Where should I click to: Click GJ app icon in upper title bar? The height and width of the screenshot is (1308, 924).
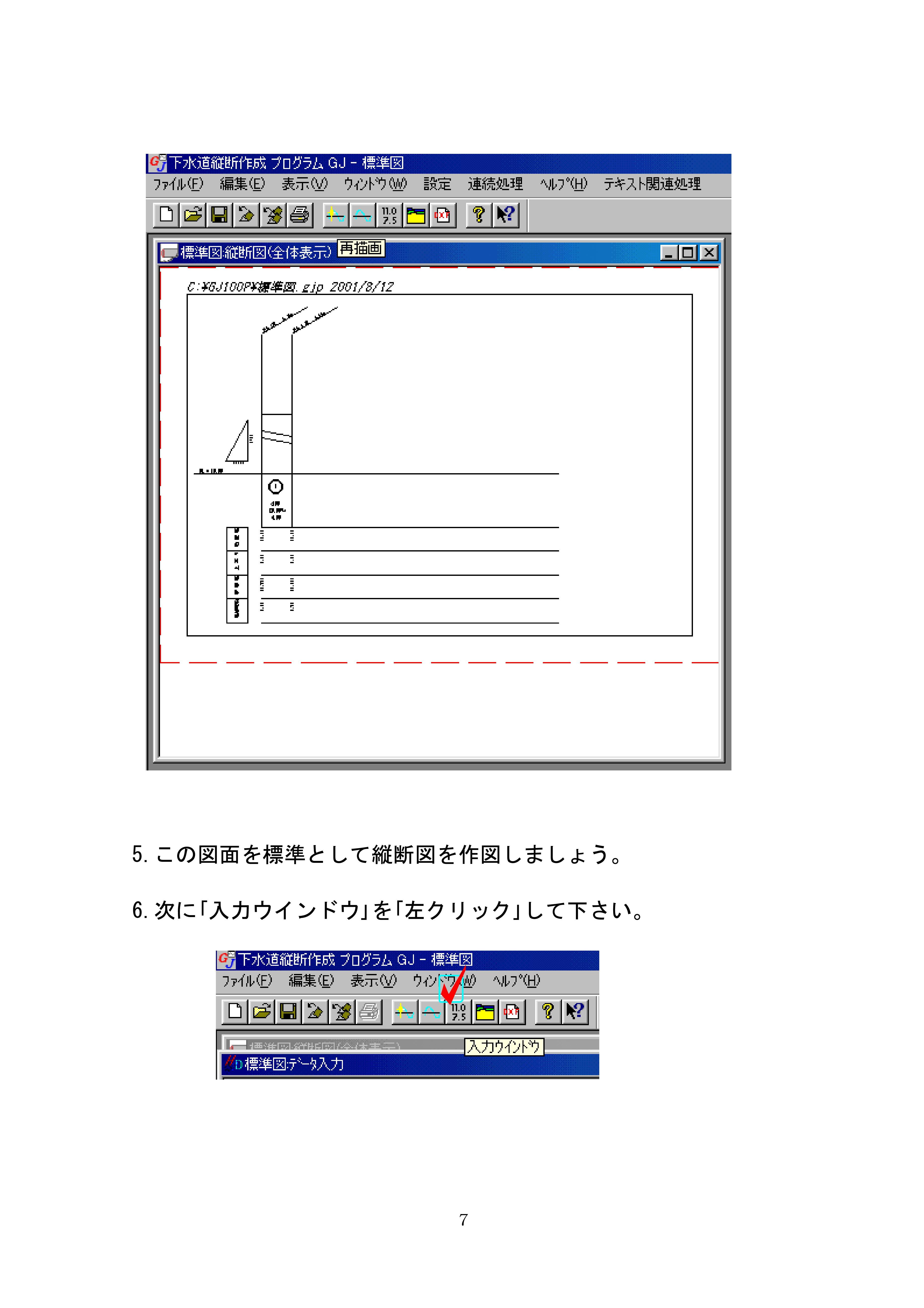point(157,164)
